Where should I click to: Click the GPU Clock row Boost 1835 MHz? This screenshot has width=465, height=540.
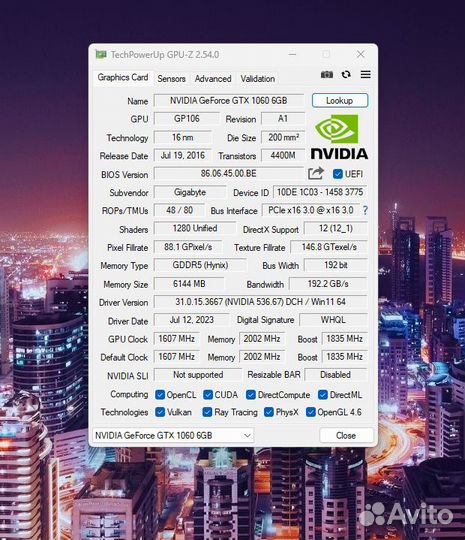(x=344, y=339)
